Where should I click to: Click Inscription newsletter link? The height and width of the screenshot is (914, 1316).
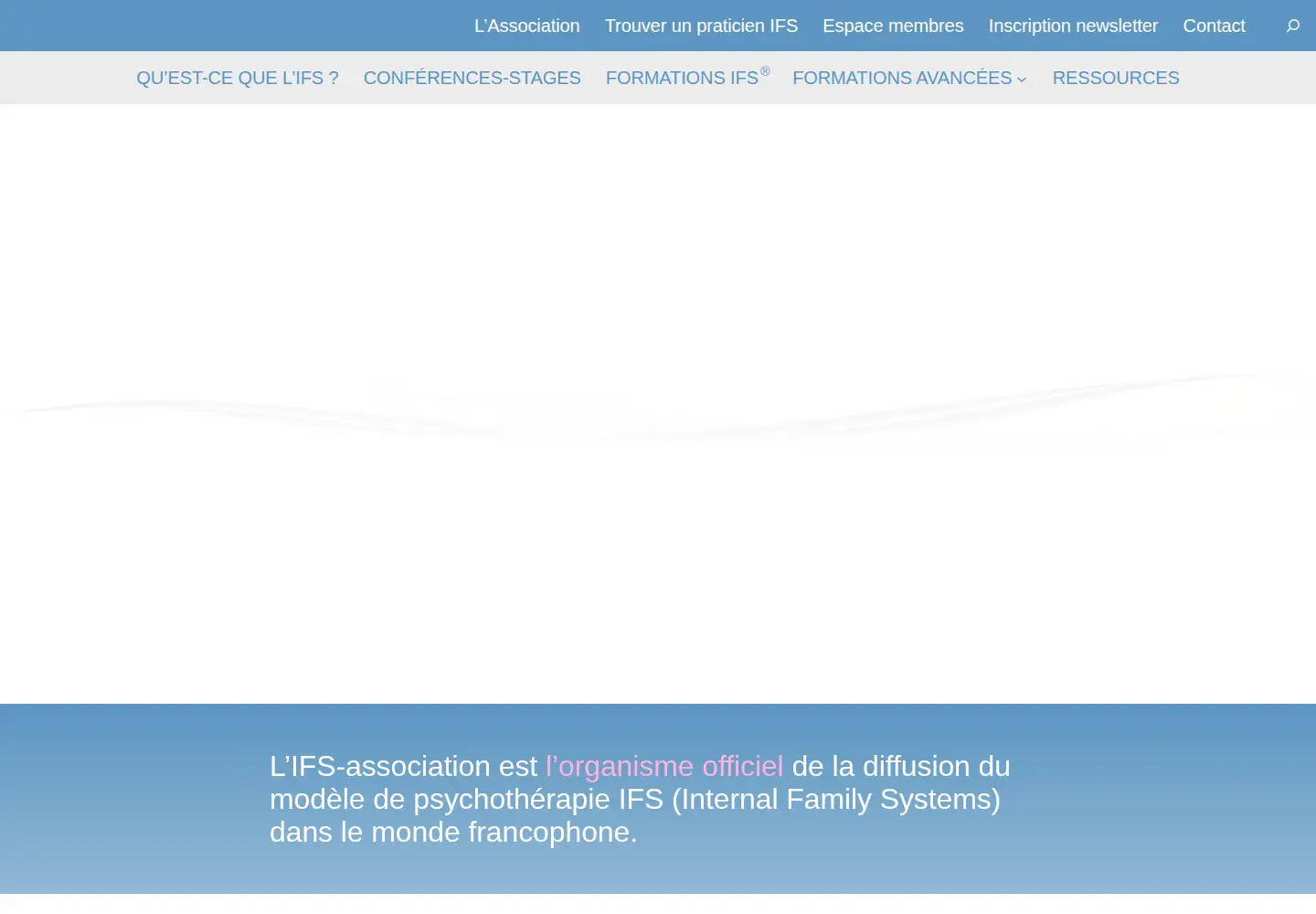coord(1073,26)
